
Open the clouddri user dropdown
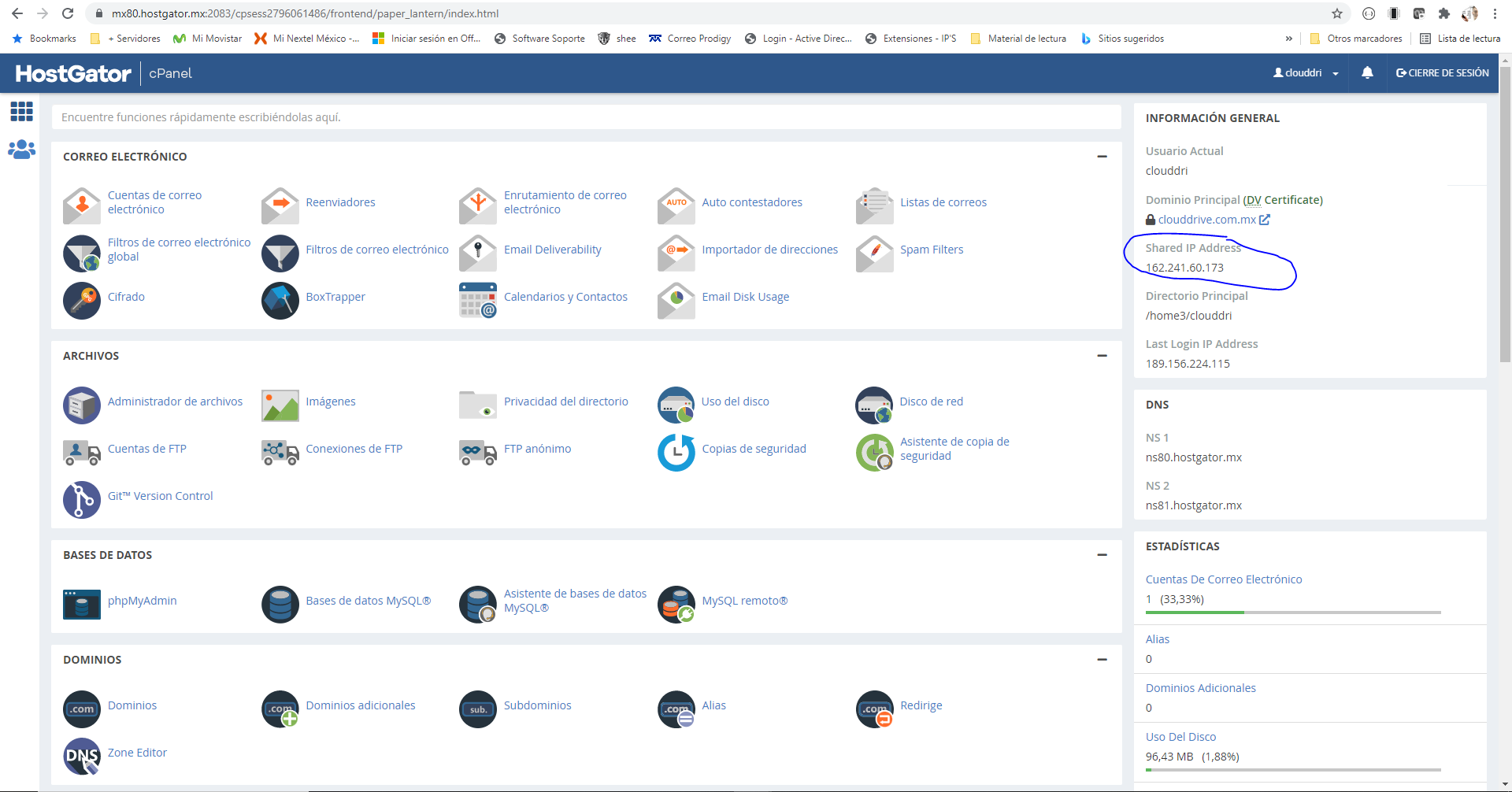point(1306,72)
